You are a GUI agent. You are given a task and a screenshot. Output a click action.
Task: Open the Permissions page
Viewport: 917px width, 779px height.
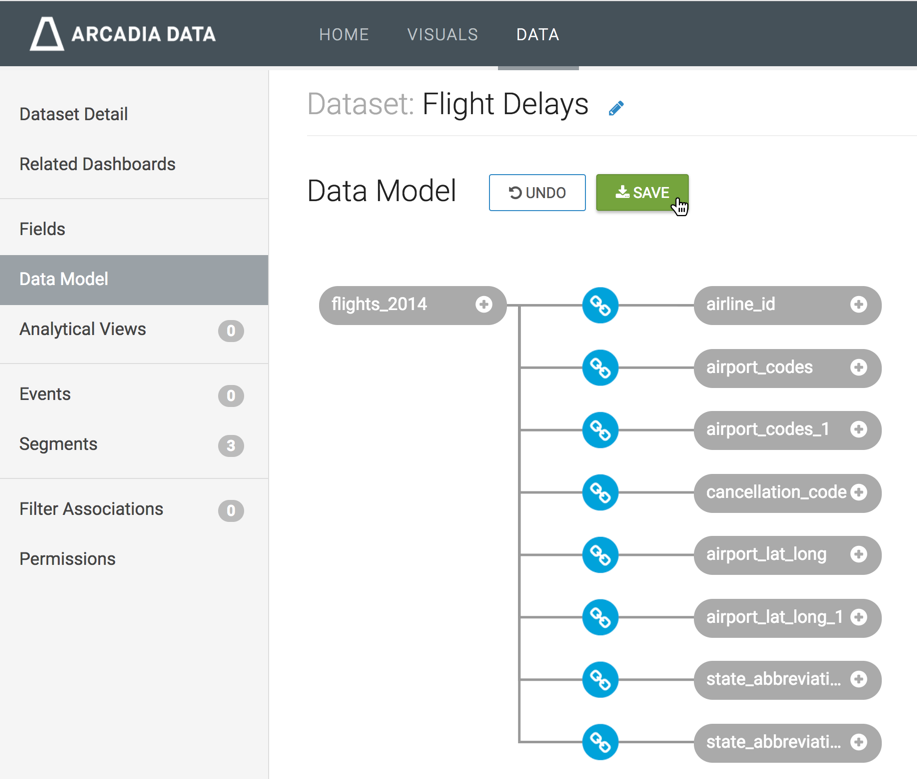coord(67,559)
